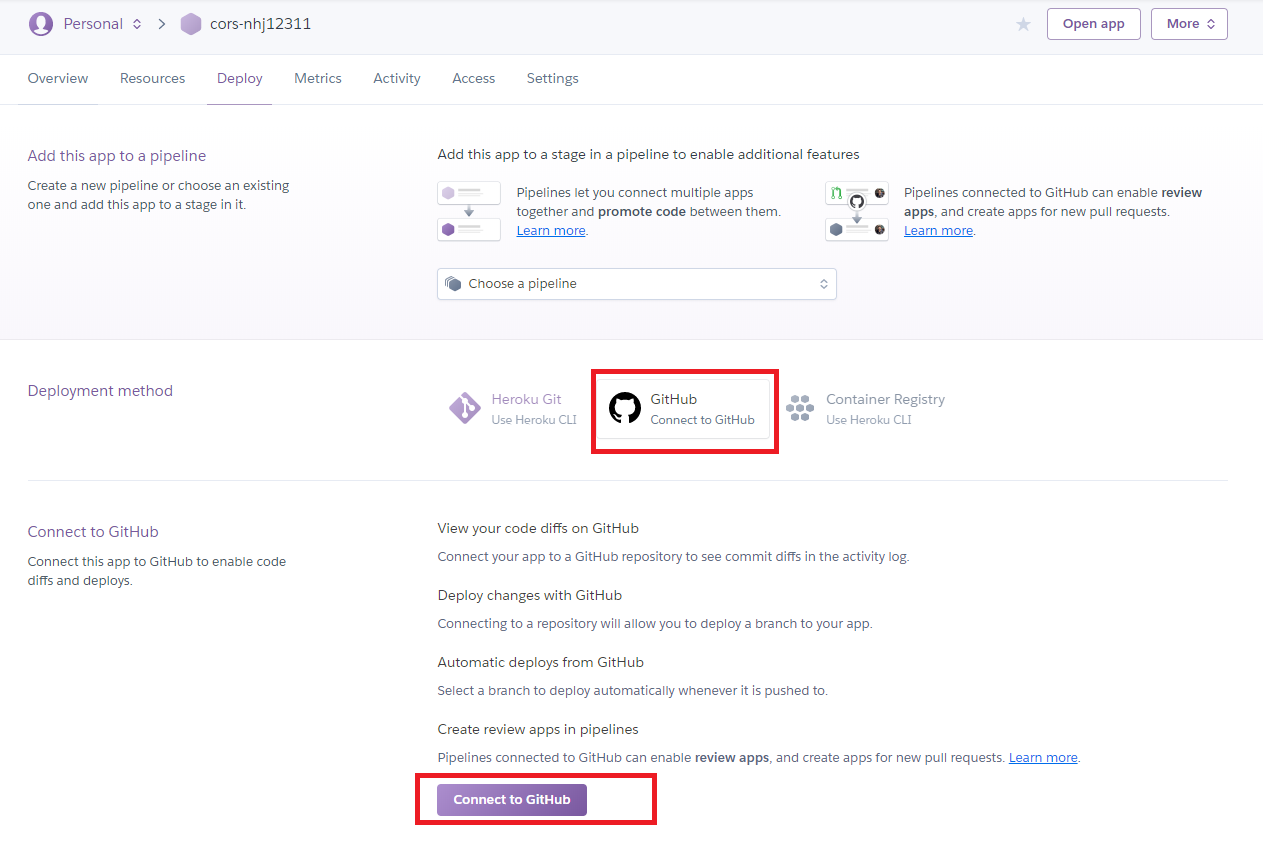The height and width of the screenshot is (865, 1263).
Task: Click View your code diffs on GitHub text
Action: 538,528
